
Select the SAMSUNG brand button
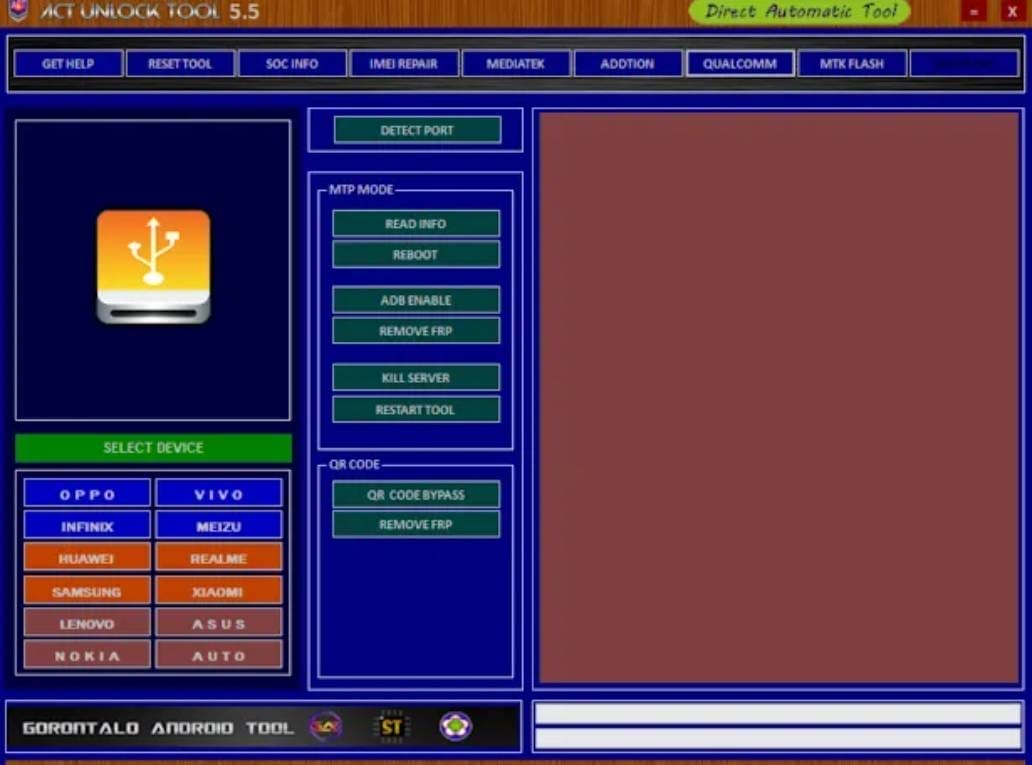pos(86,590)
